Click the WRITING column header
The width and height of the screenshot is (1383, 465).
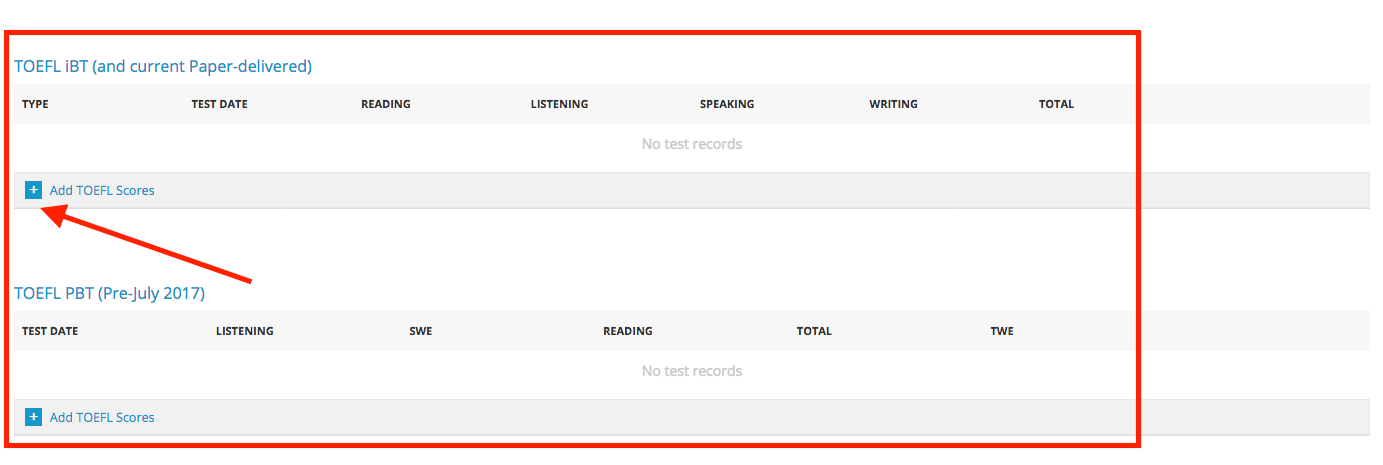click(893, 104)
